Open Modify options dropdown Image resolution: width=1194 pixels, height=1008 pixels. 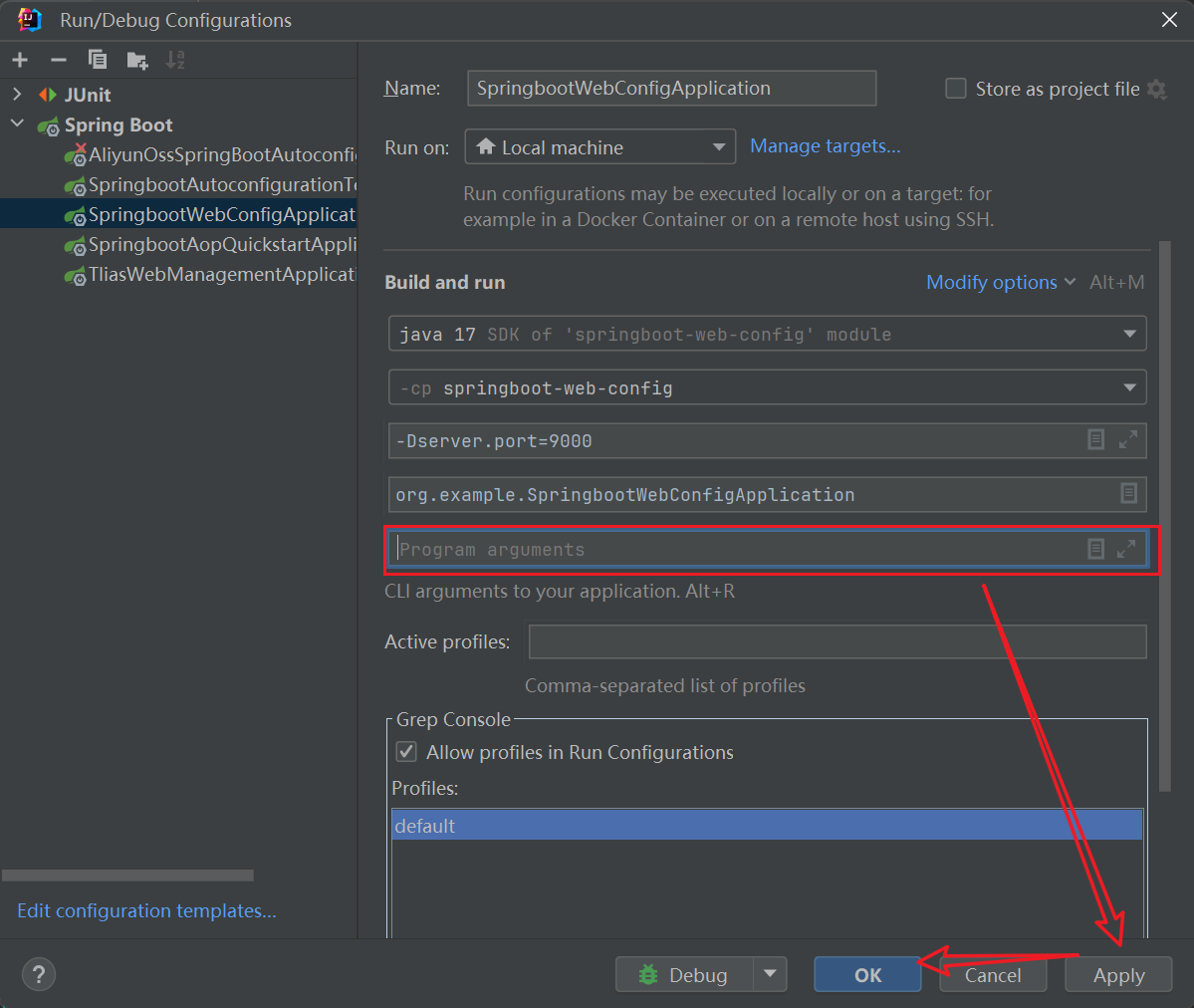(1001, 283)
